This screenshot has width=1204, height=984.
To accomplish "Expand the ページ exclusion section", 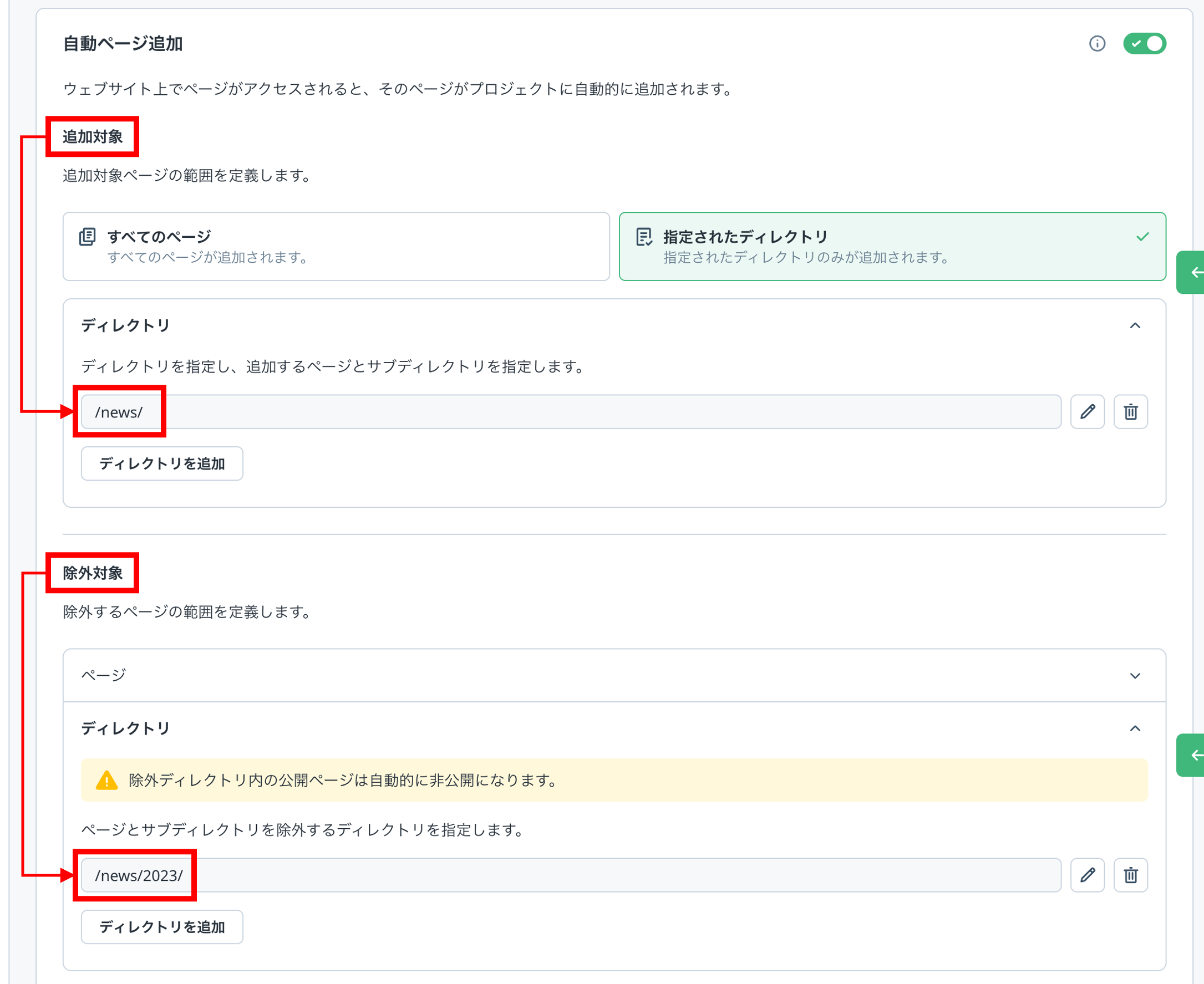I will [x=1134, y=676].
